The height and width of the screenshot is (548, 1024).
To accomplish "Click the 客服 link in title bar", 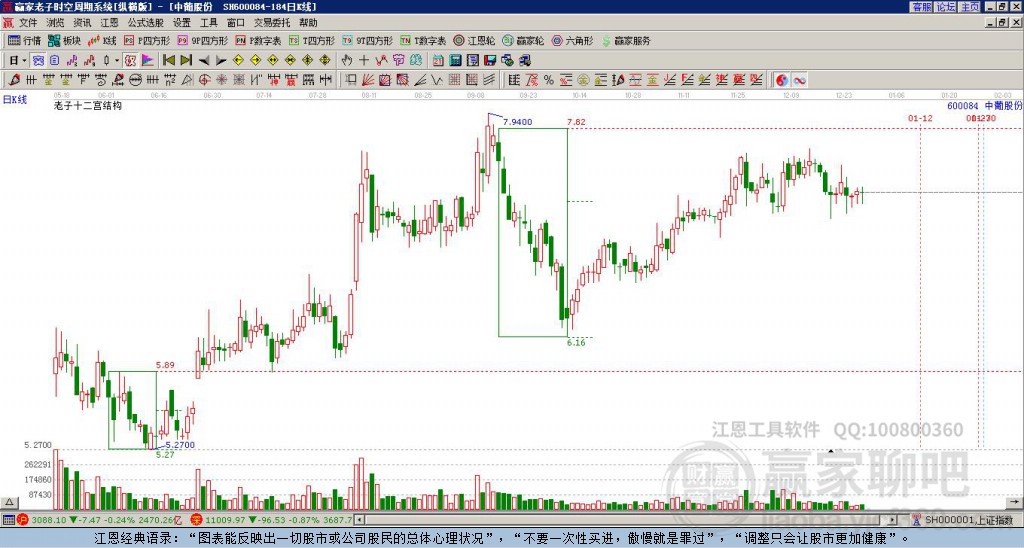I will coord(922,7).
